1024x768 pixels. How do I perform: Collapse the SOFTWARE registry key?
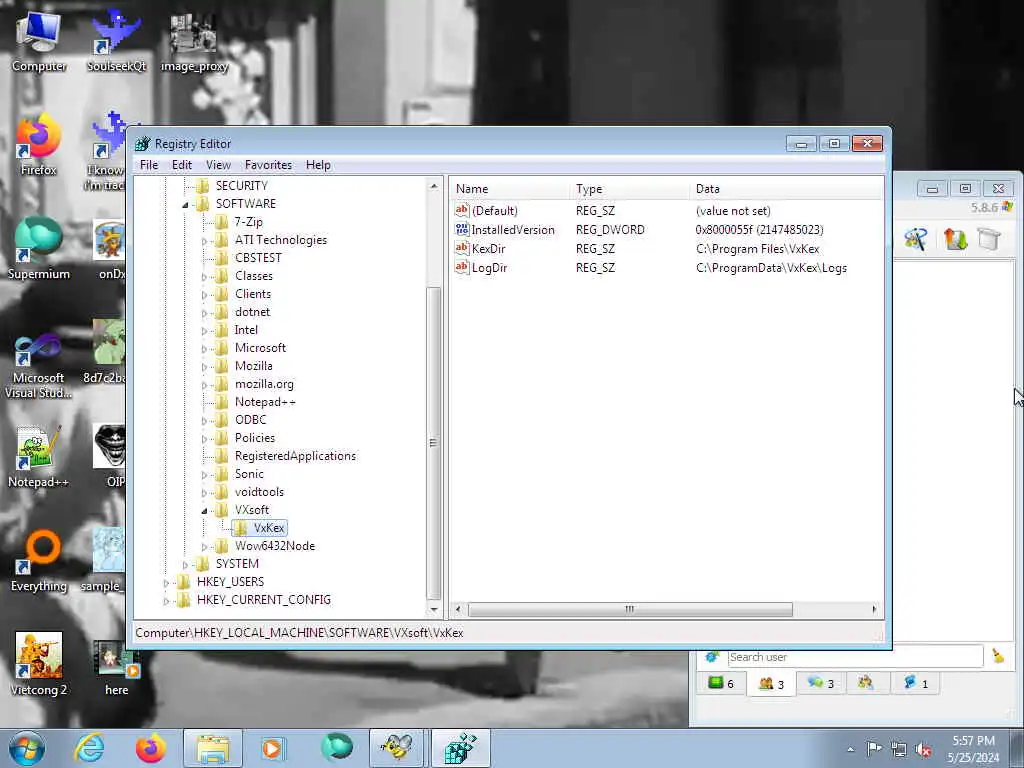tap(185, 204)
